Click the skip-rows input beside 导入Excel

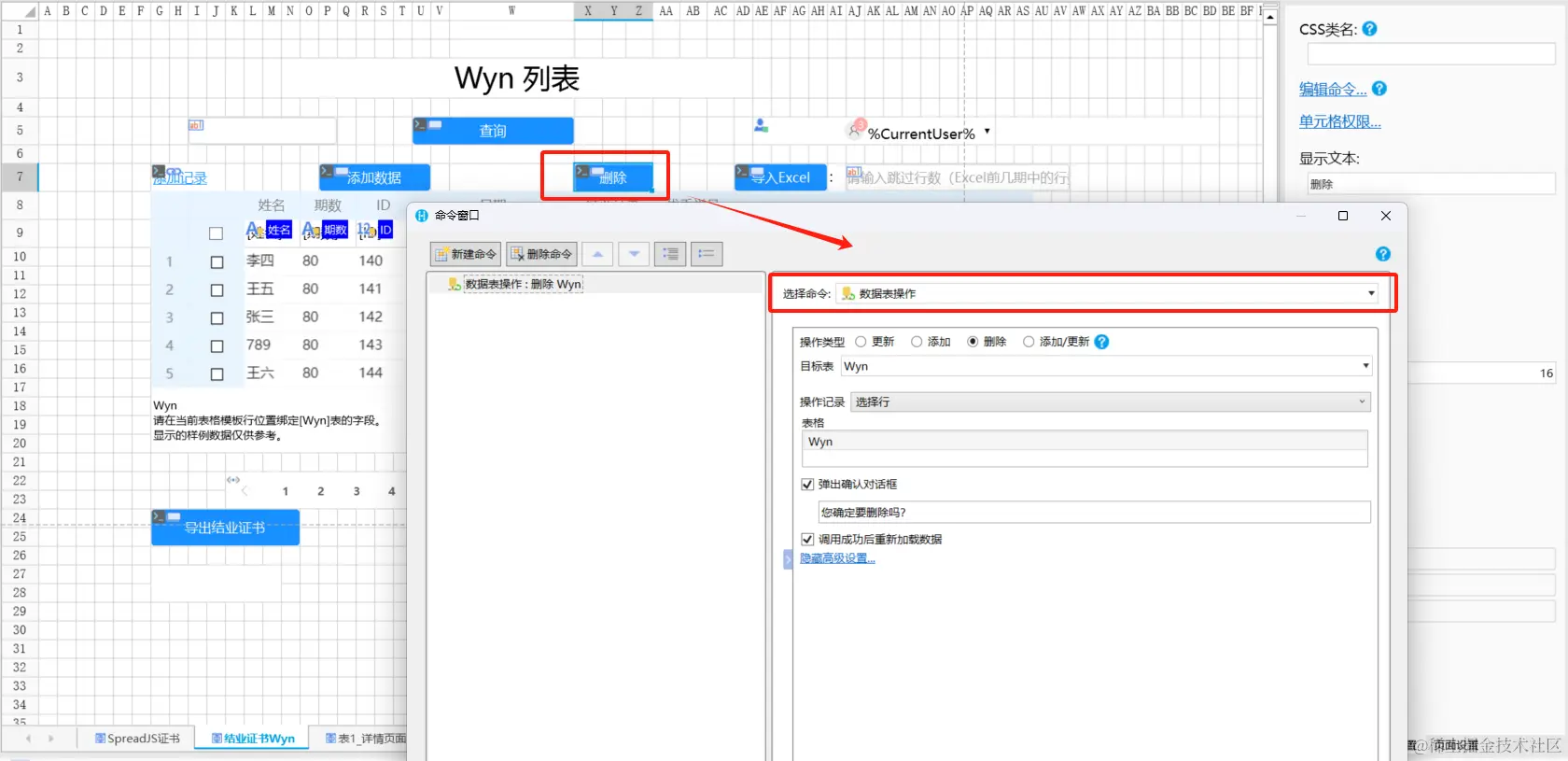(958, 177)
